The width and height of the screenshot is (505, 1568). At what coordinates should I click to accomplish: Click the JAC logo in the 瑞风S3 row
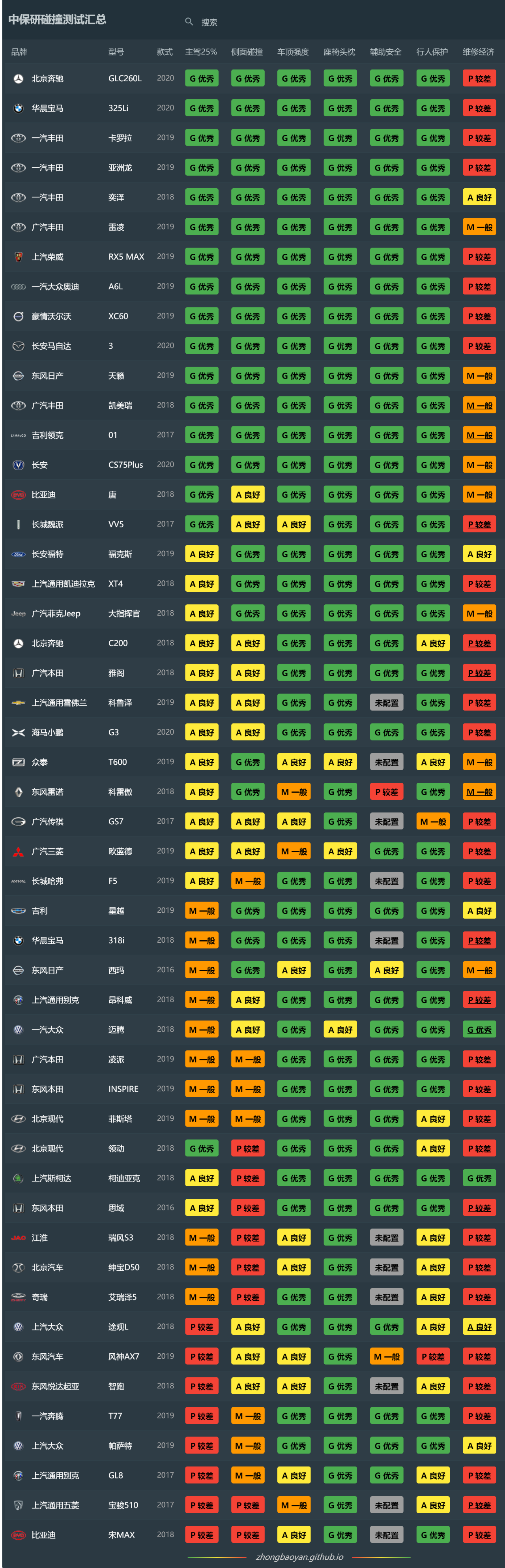pyautogui.click(x=18, y=1238)
